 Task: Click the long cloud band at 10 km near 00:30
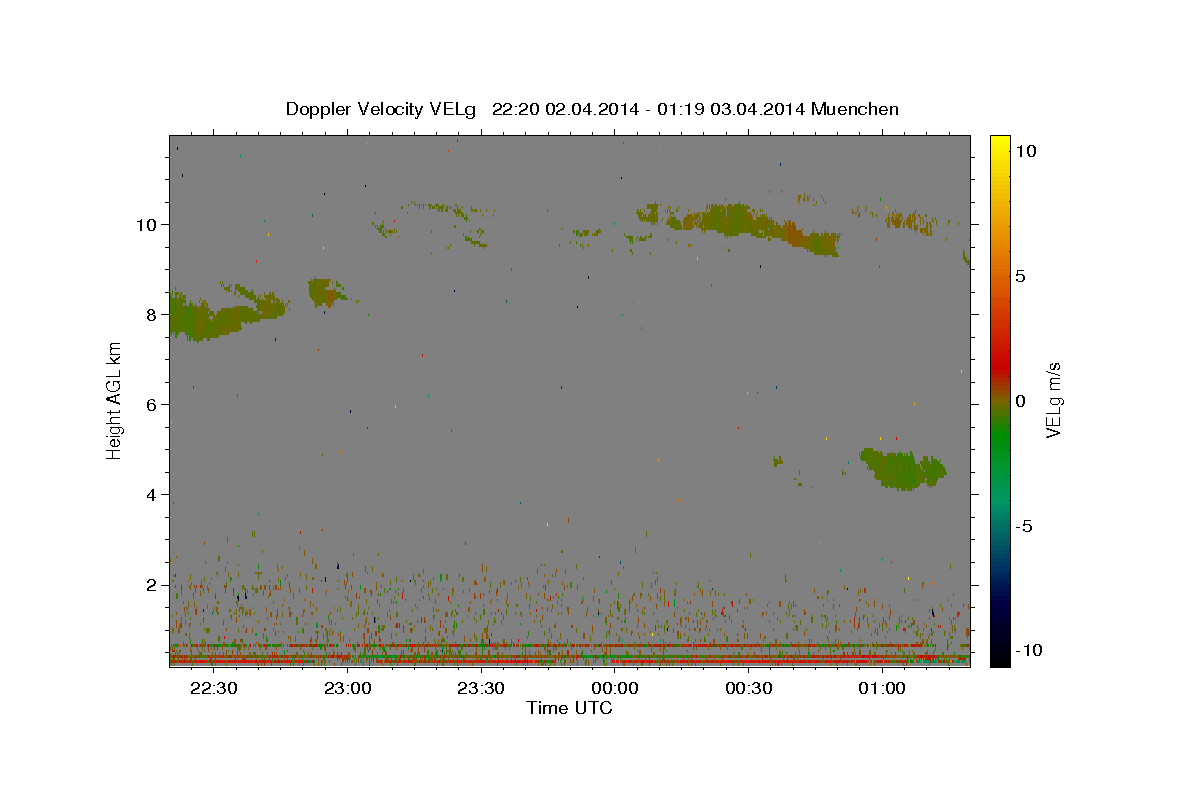pyautogui.click(x=740, y=224)
